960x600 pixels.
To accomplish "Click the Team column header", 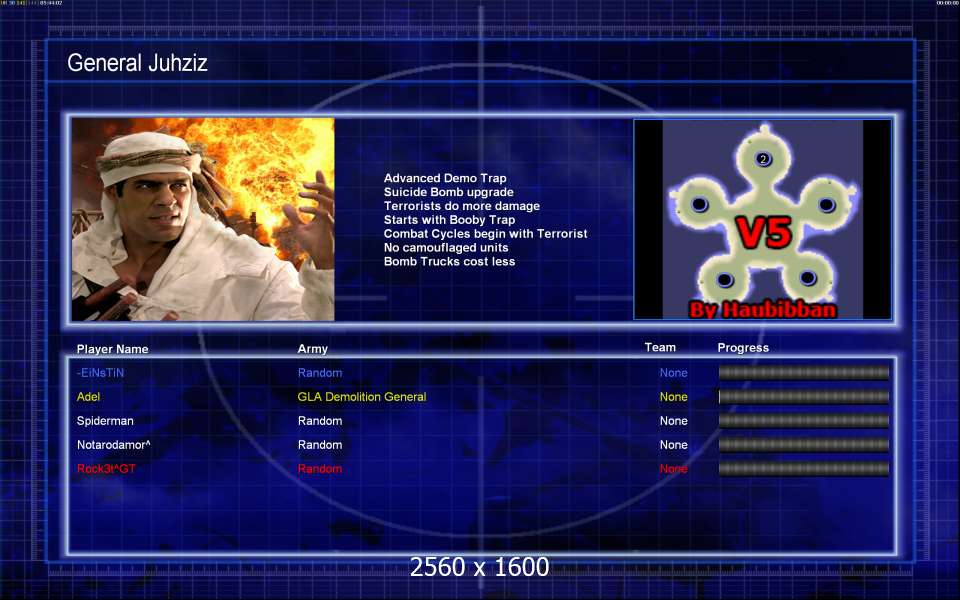I will (x=660, y=347).
